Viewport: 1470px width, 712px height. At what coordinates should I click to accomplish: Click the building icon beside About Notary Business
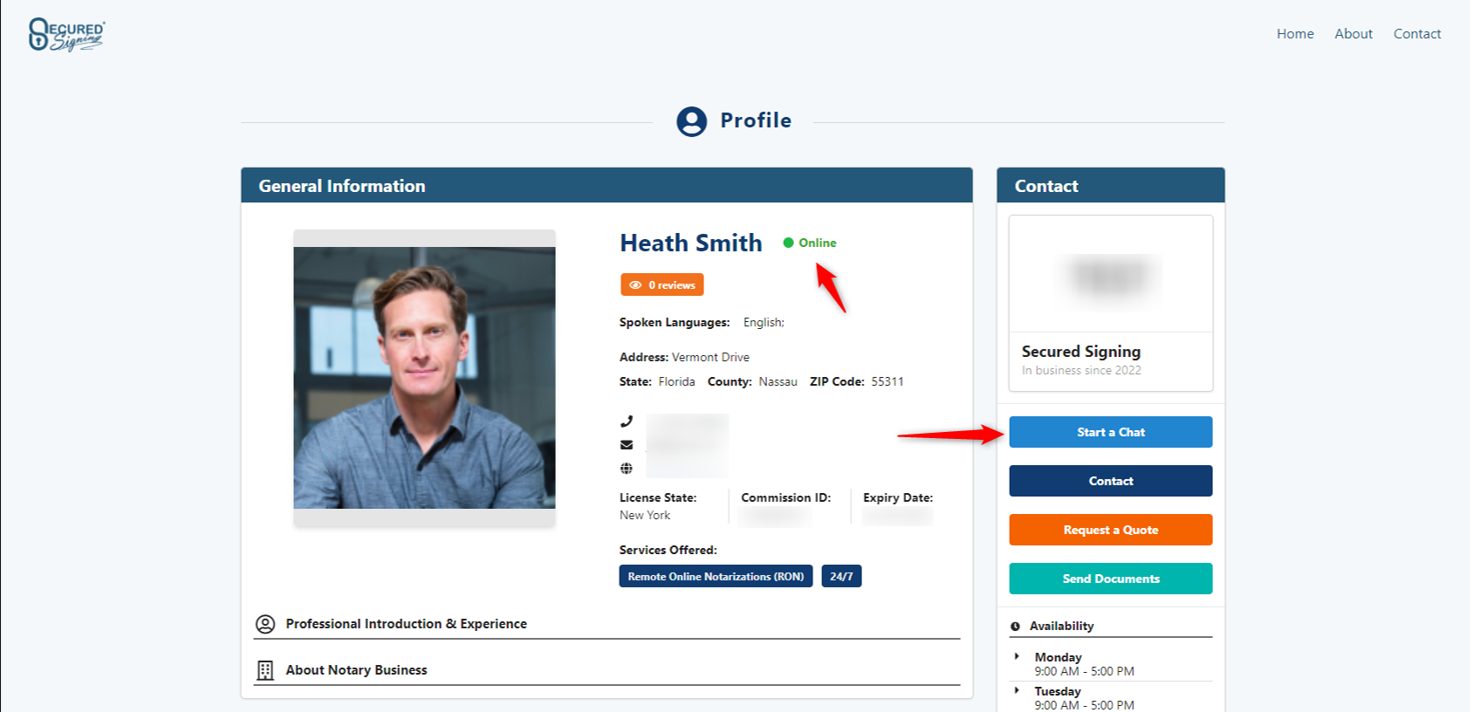coord(265,670)
